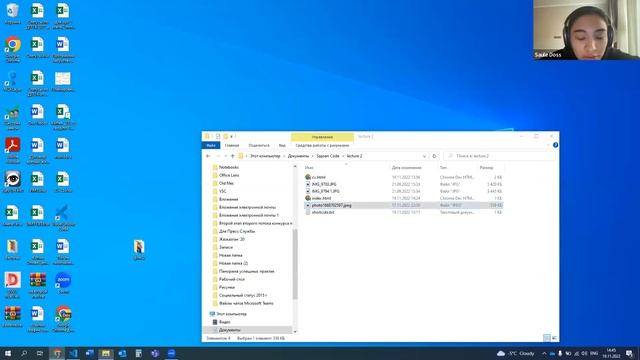Launch Google Chrome from the desktop shortcut
Screen dimensions: 640x360
pos(13,49)
